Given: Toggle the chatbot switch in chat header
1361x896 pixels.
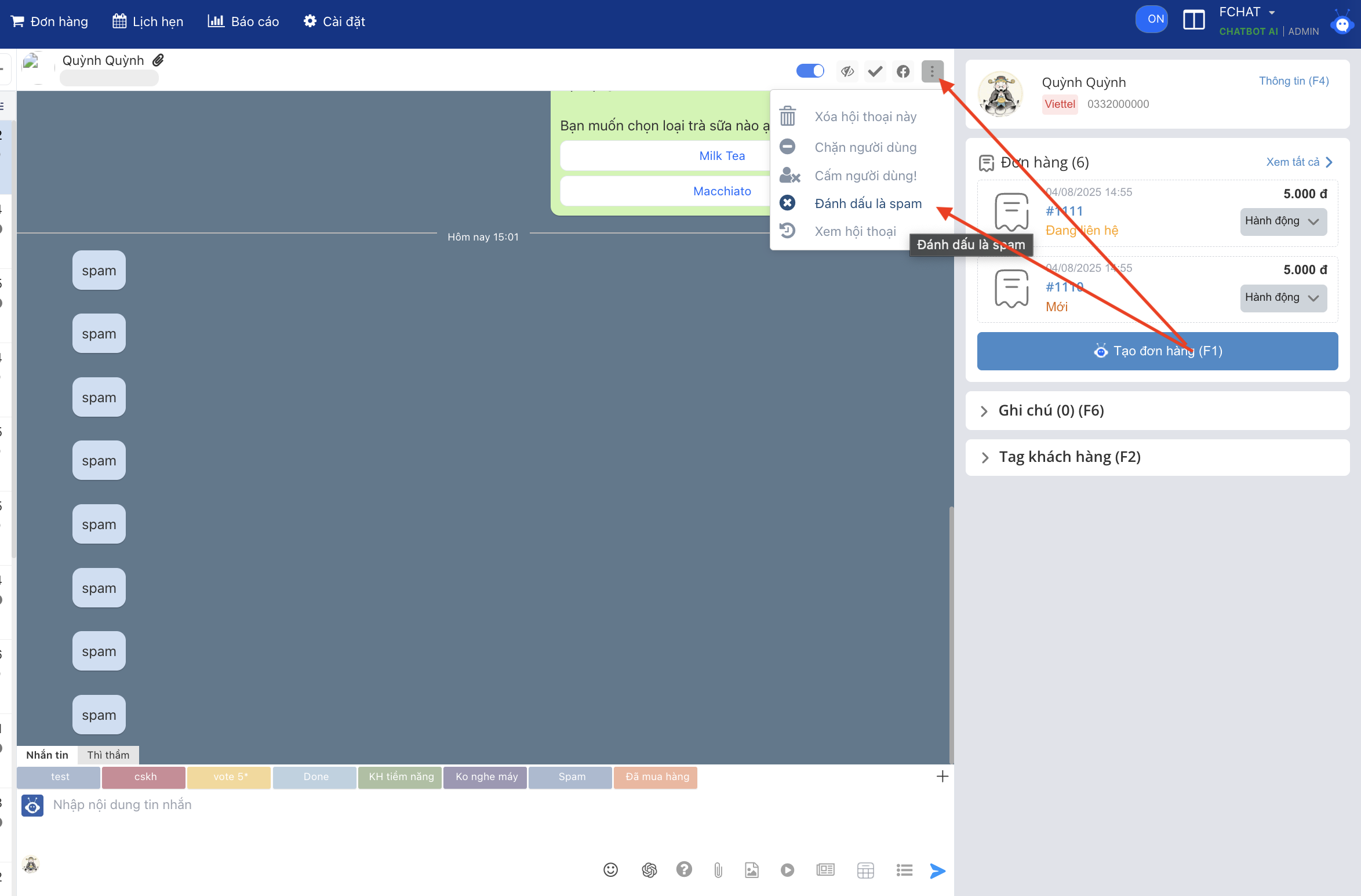Looking at the screenshot, I should pos(810,71).
